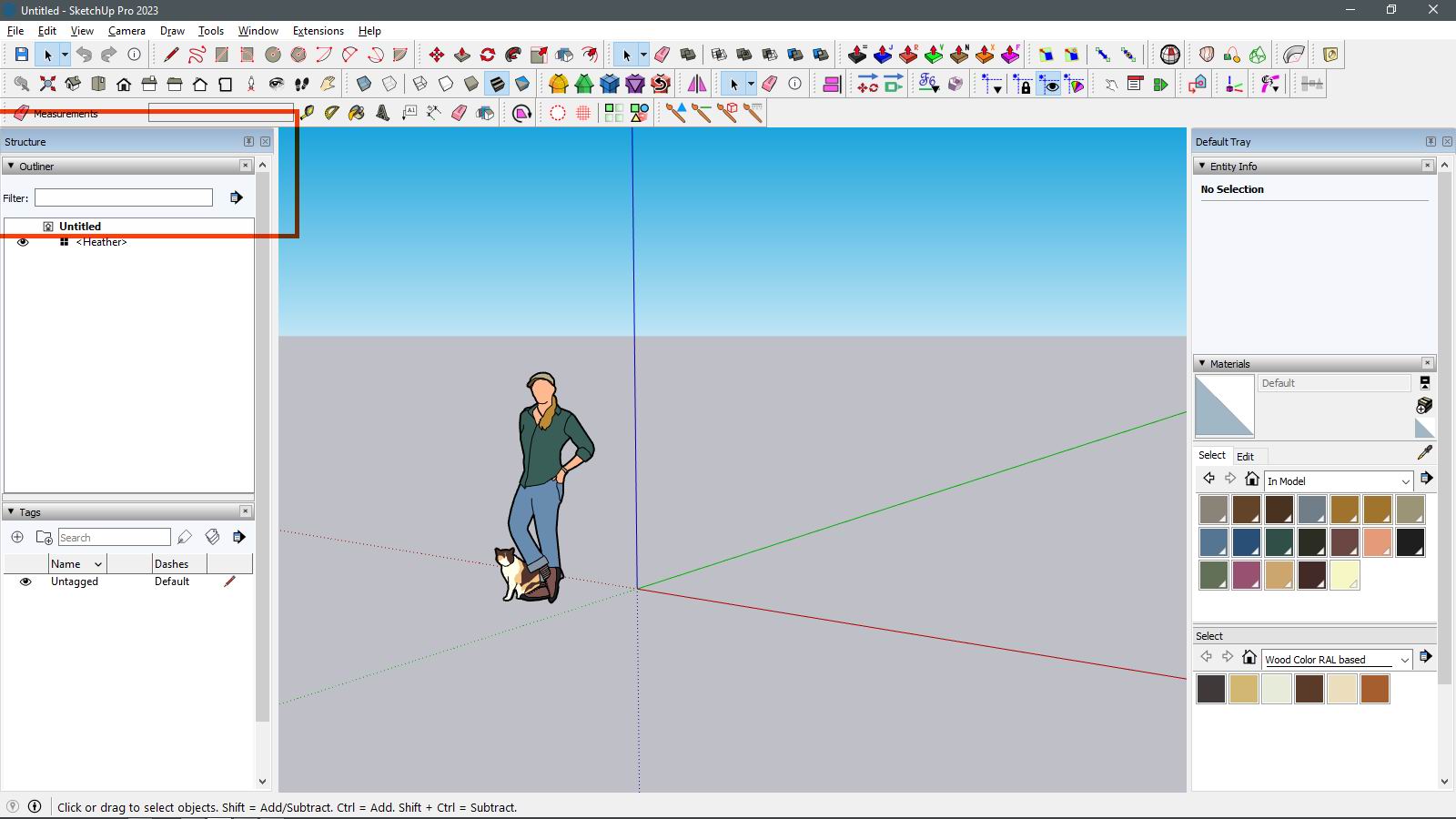1456x819 pixels.
Task: Open Select tool dropdown arrow beside Undo
Action: tap(65, 55)
